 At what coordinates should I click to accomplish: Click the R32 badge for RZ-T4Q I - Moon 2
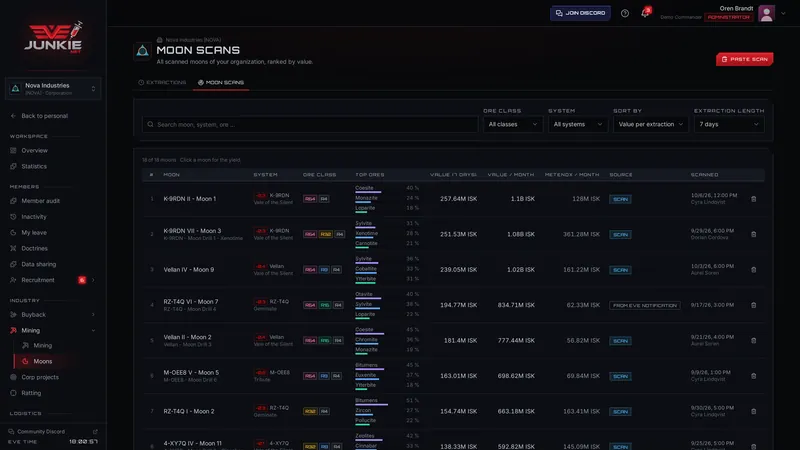pos(310,411)
